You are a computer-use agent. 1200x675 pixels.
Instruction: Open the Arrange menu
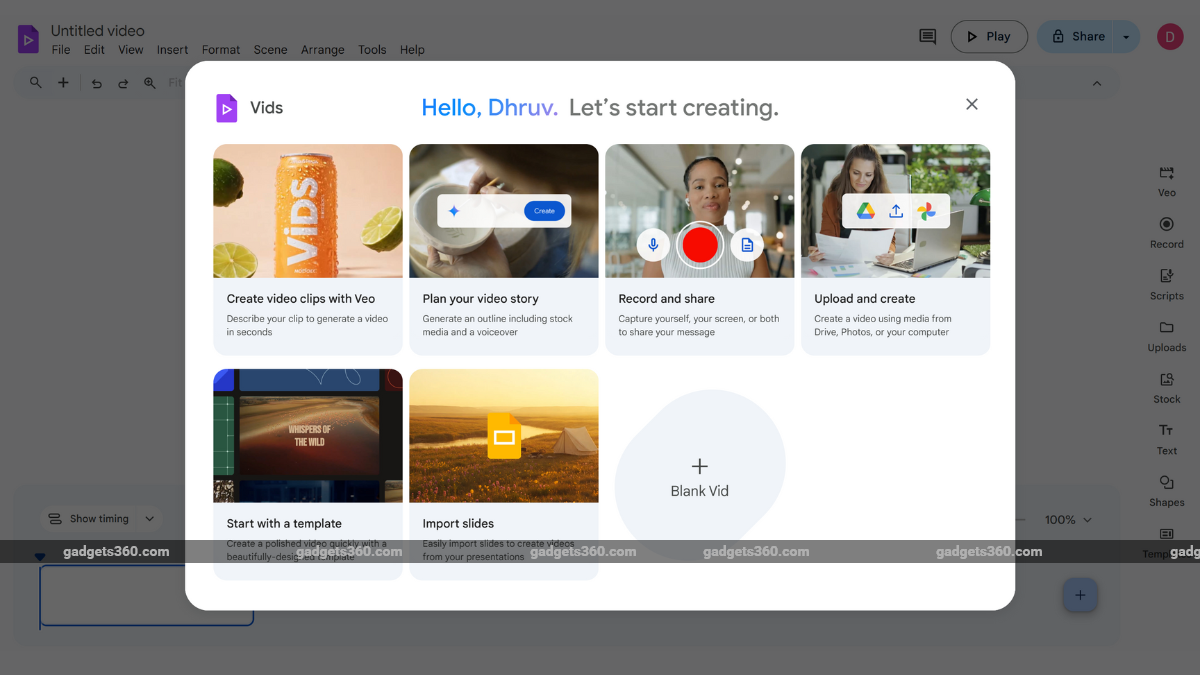323,50
